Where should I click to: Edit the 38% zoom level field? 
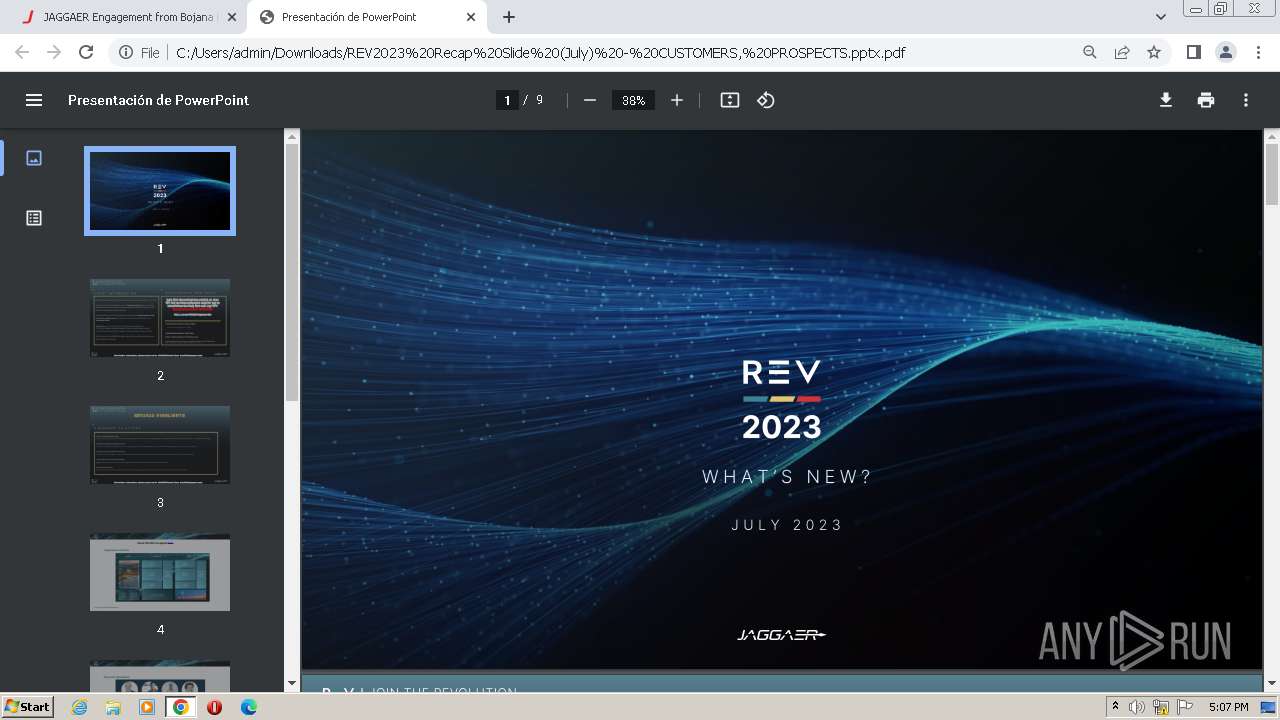(x=633, y=100)
